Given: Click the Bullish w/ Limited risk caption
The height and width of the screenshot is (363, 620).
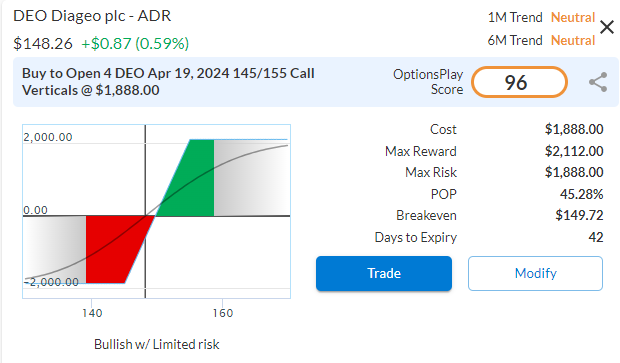Looking at the screenshot, I should point(157,344).
